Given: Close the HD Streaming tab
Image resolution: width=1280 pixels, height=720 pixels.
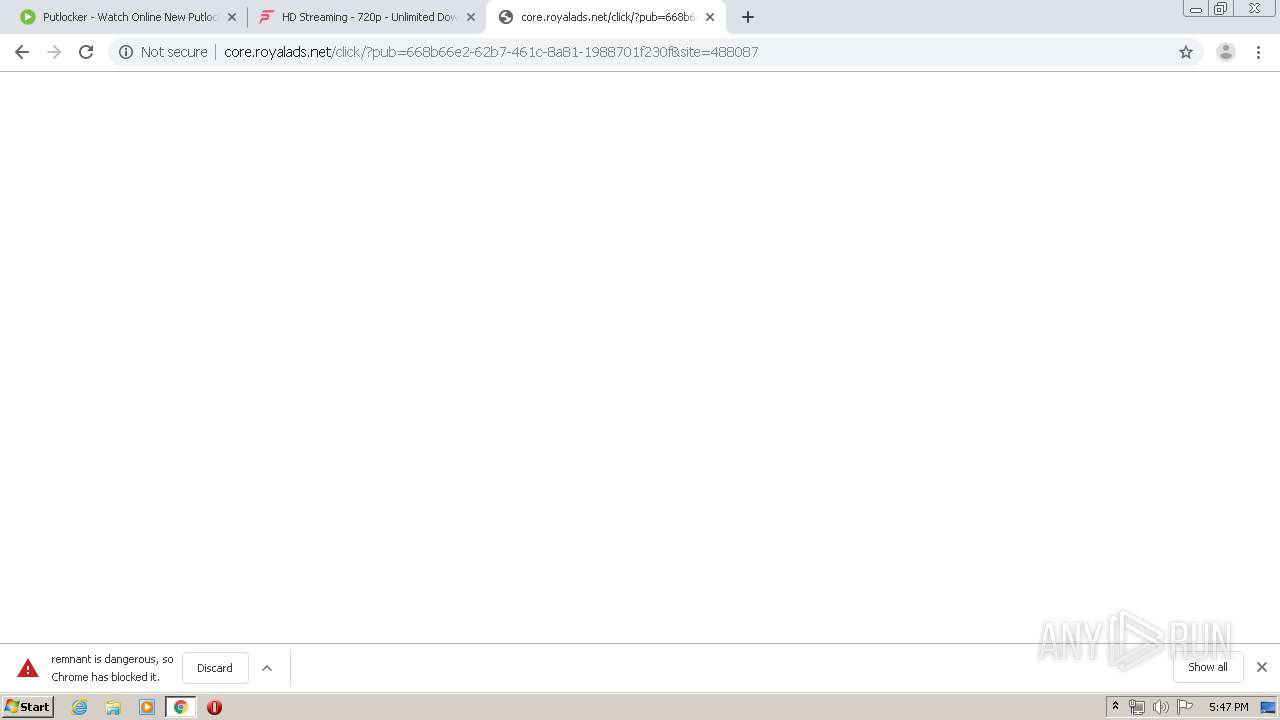Looking at the screenshot, I should coord(471,17).
